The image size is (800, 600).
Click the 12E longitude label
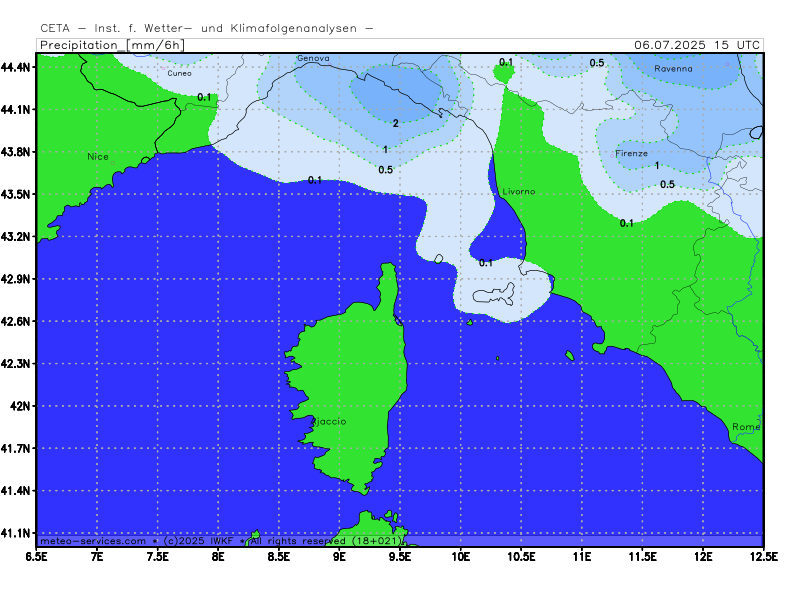(x=703, y=556)
